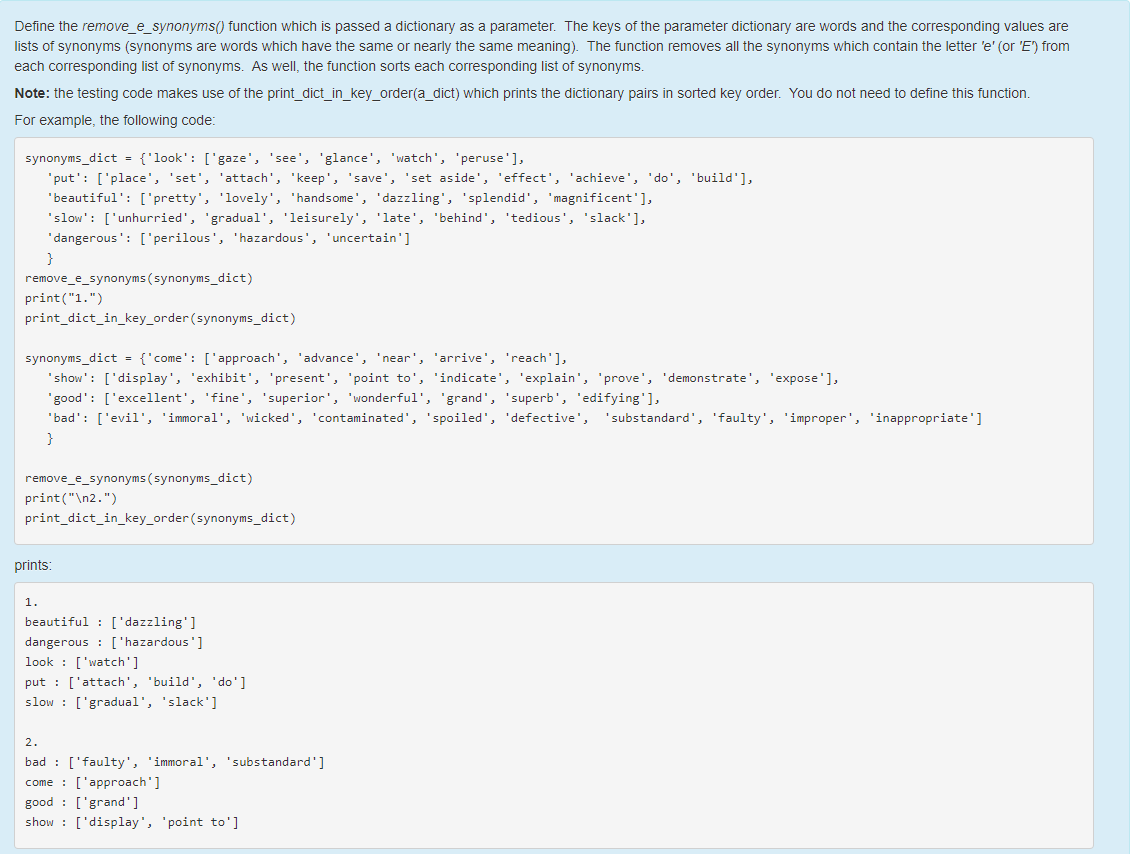Click the bolded Note: label

tap(28, 93)
